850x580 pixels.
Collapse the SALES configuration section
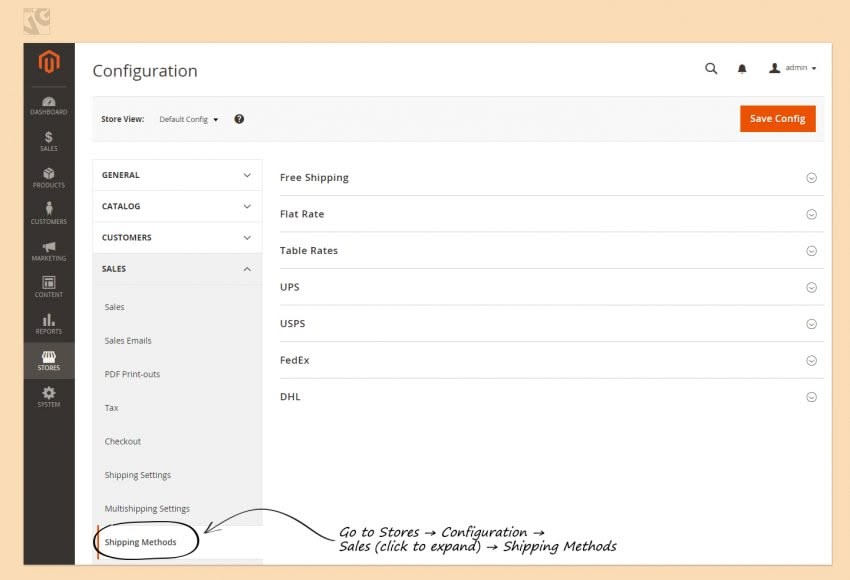(177, 269)
